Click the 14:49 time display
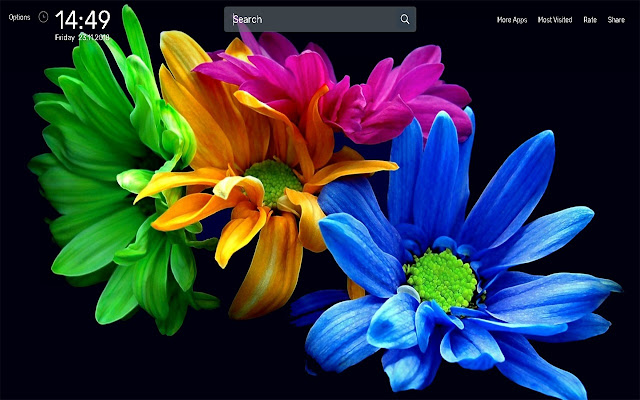The image size is (640, 400). pos(82,20)
